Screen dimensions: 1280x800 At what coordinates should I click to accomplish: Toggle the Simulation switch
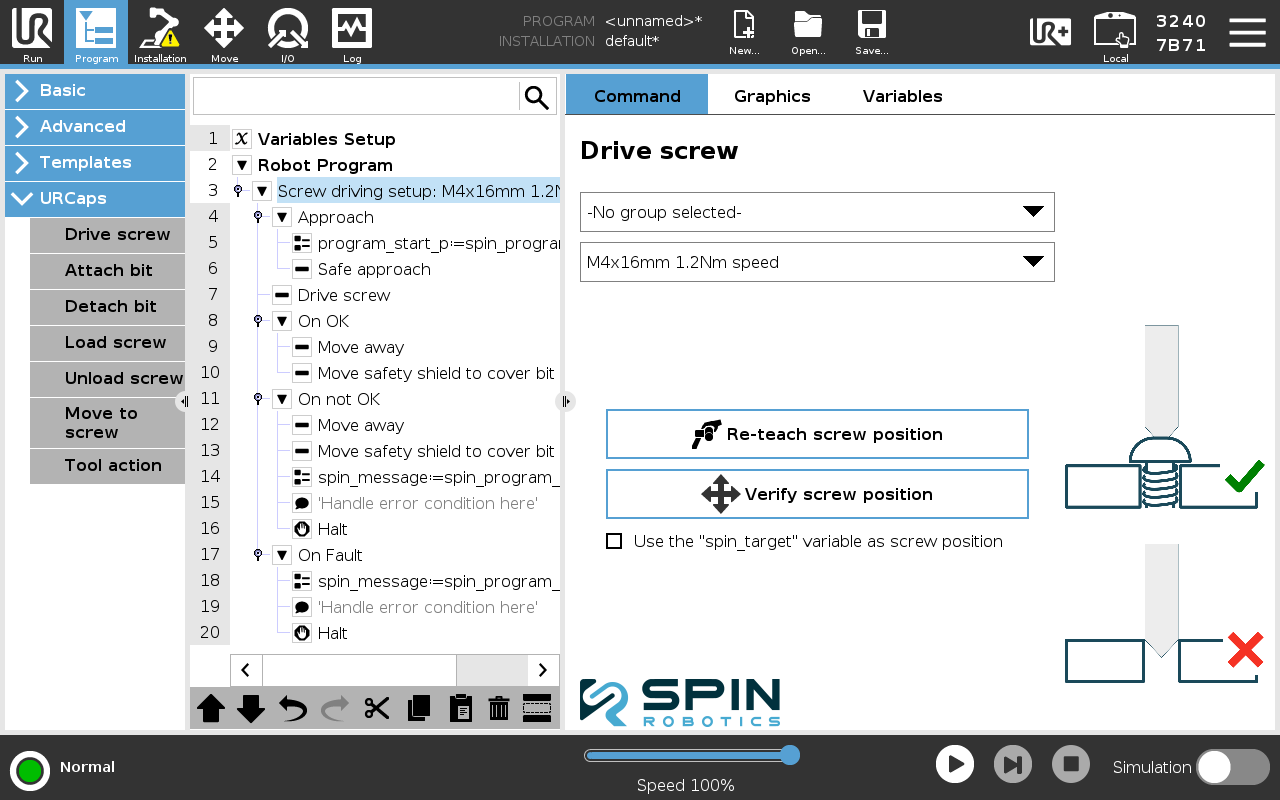tap(1233, 767)
